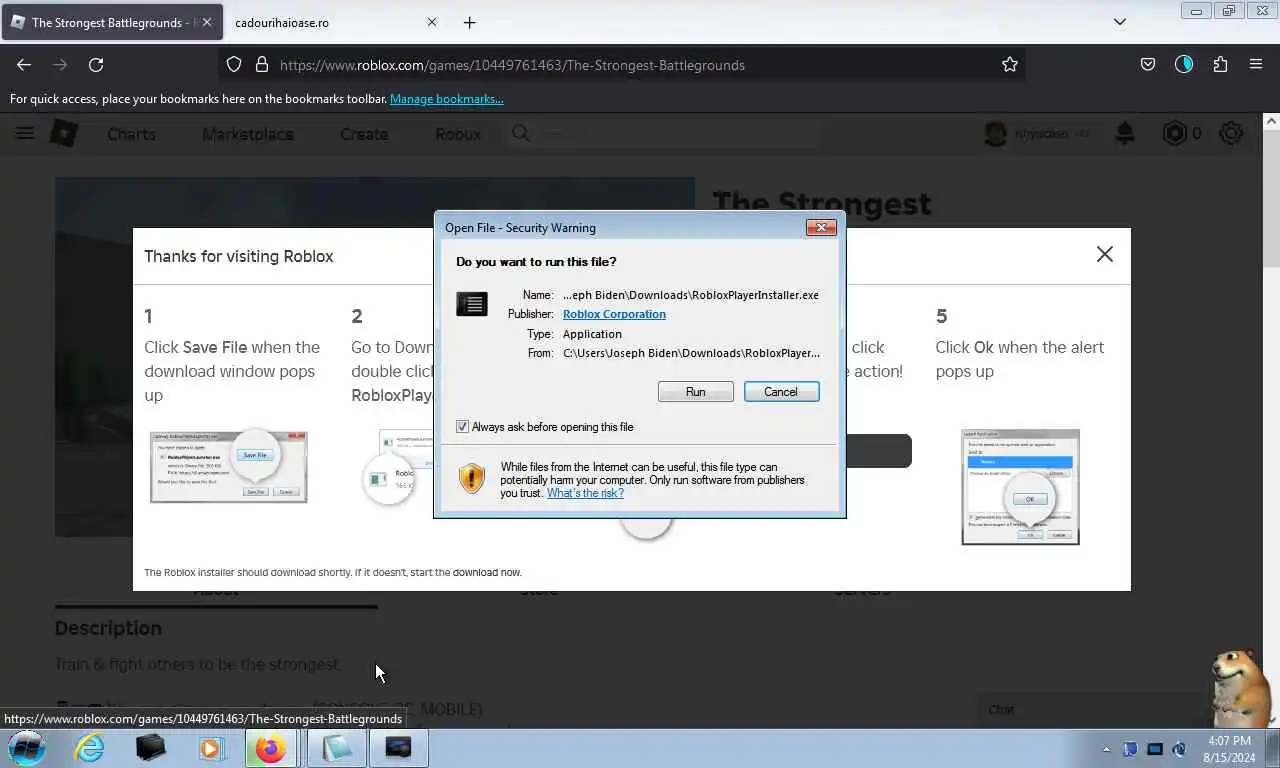This screenshot has width=1280, height=768.
Task: Click the site padlock security icon
Action: tap(262, 64)
